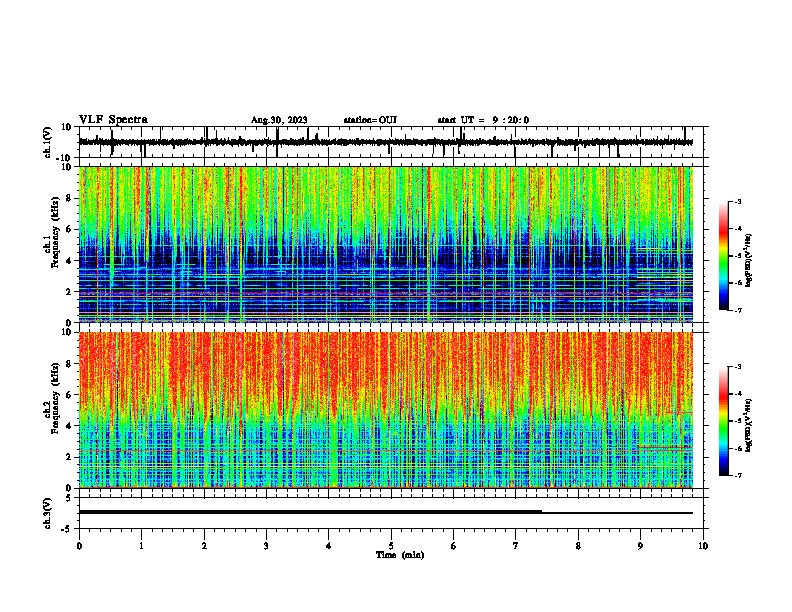Click the ch.2 spectrogram color scale bar

[723, 421]
